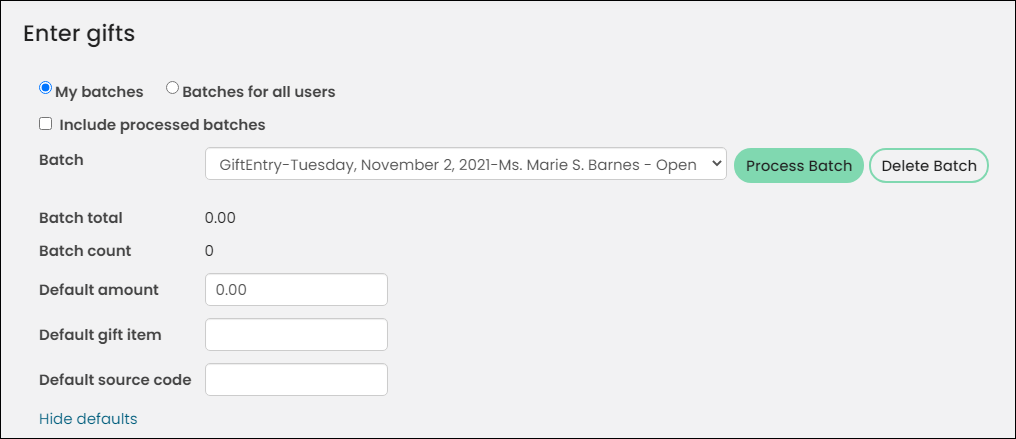Click the "My batches" label text
Screen dimensions: 1016x439
pyautogui.click(x=99, y=92)
